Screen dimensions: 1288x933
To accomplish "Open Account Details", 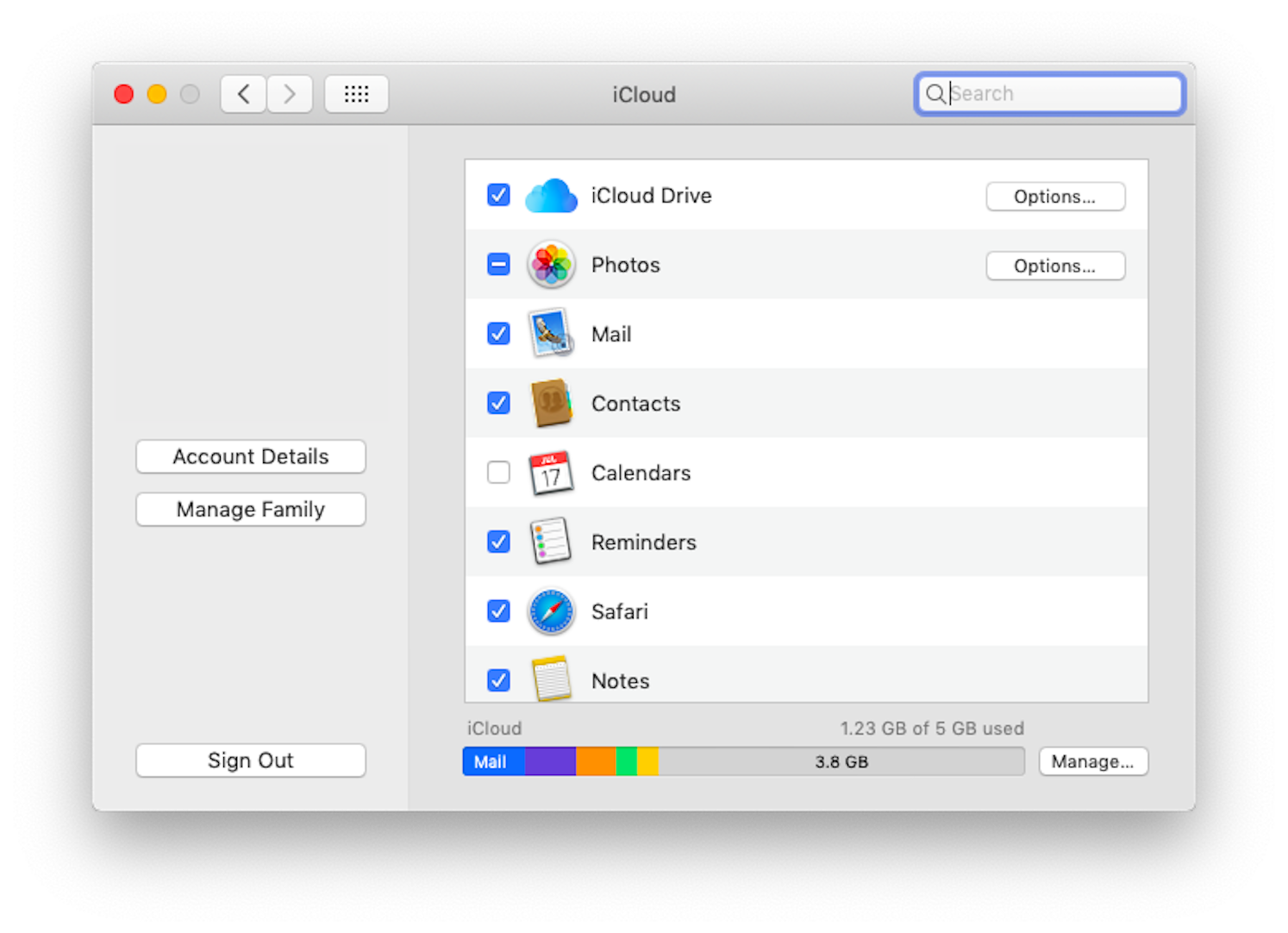I will tap(250, 456).
